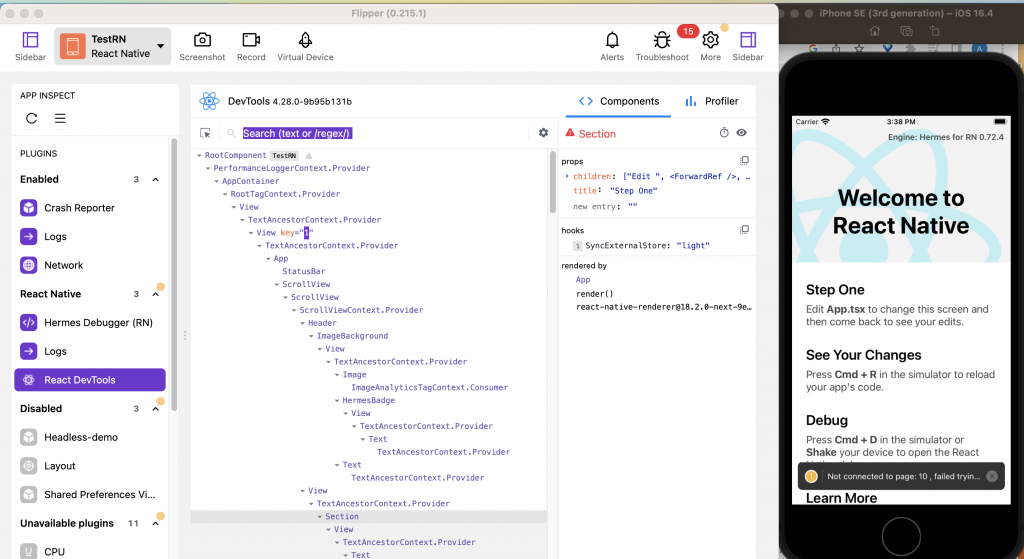Activate the select-element inspector tool
This screenshot has width=1024, height=559.
pos(205,133)
